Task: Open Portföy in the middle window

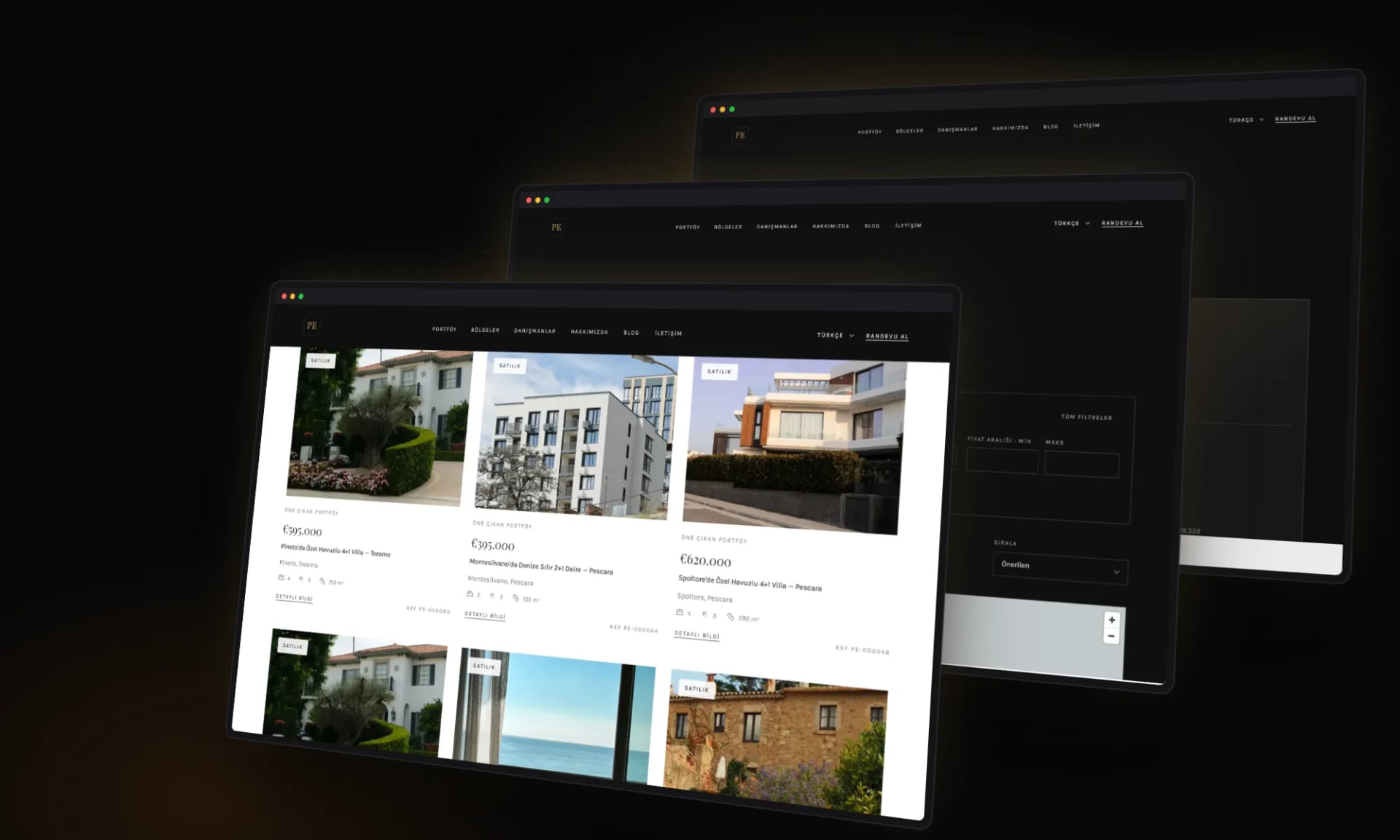Action: (x=688, y=227)
